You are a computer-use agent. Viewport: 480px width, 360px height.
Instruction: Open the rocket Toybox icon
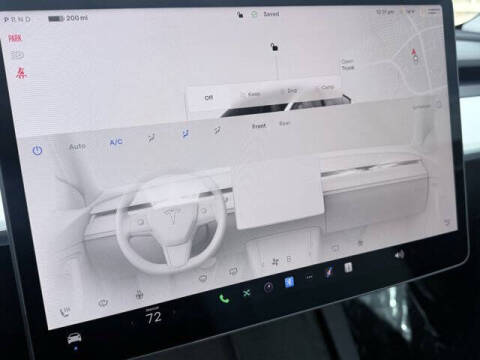[329, 273]
